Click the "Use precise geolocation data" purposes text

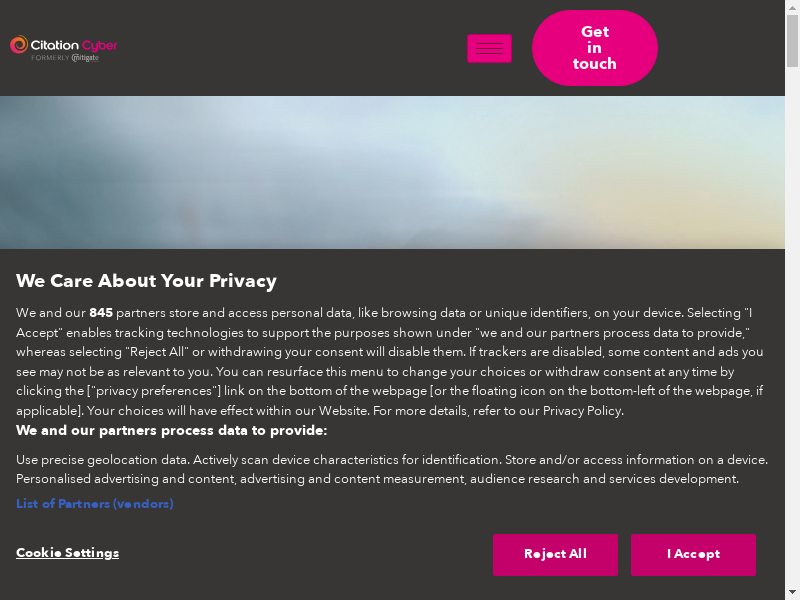point(102,460)
